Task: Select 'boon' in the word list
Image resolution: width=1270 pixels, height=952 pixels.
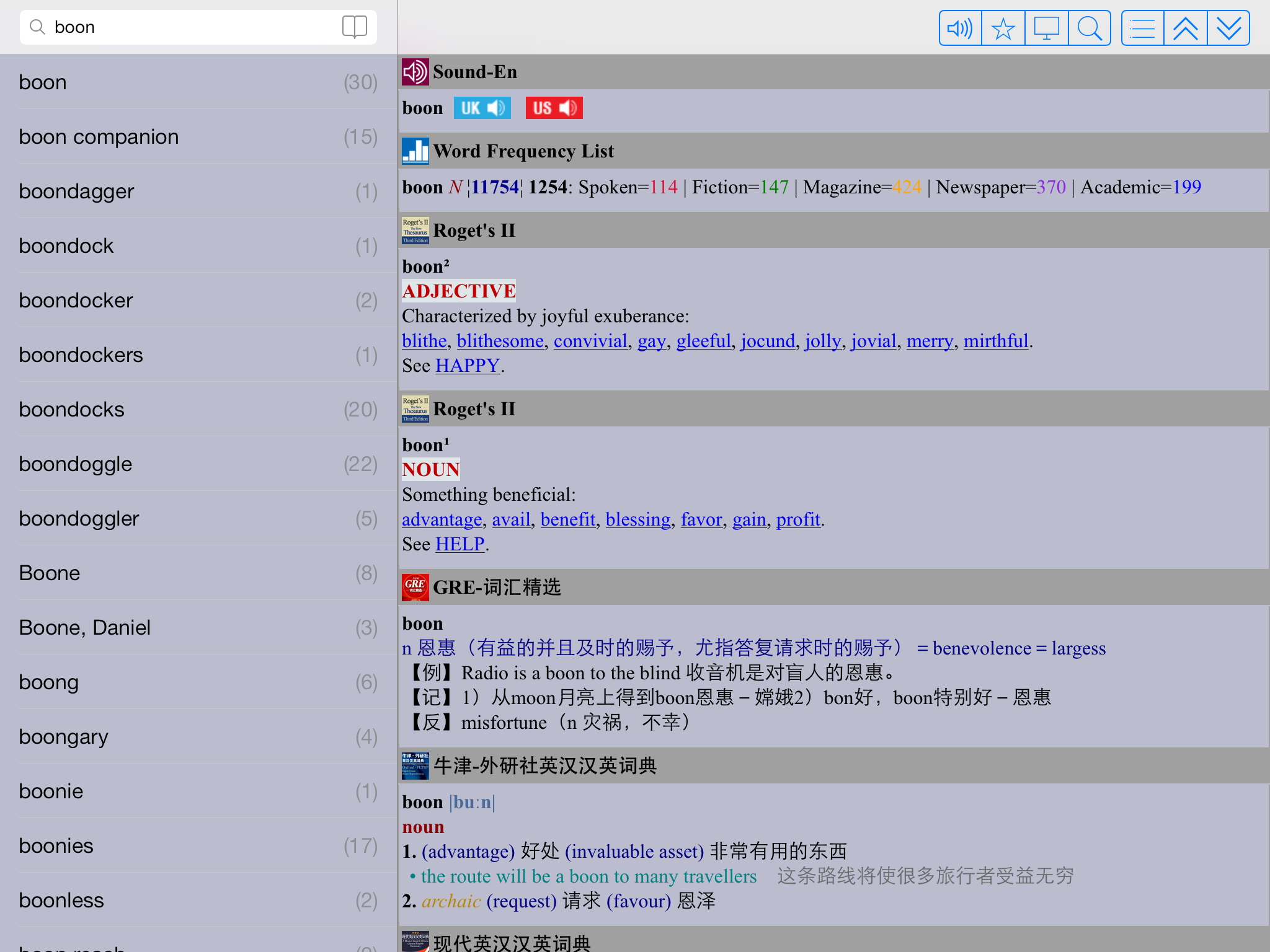Action: [198, 82]
